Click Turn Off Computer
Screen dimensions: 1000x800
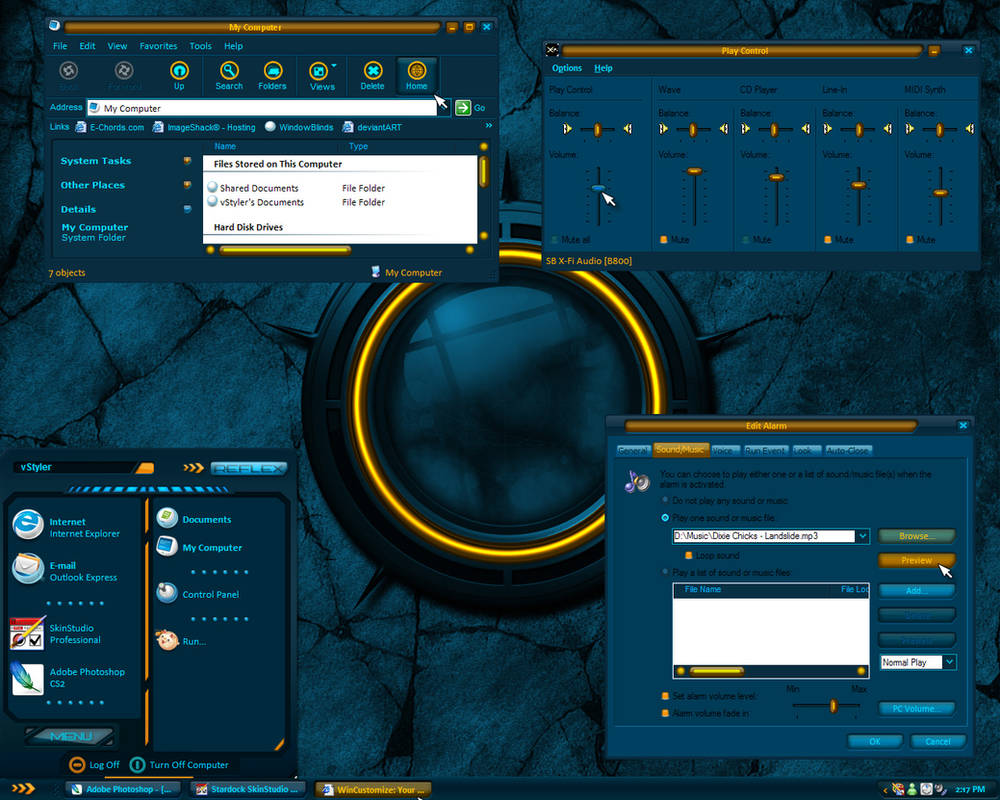tap(179, 764)
